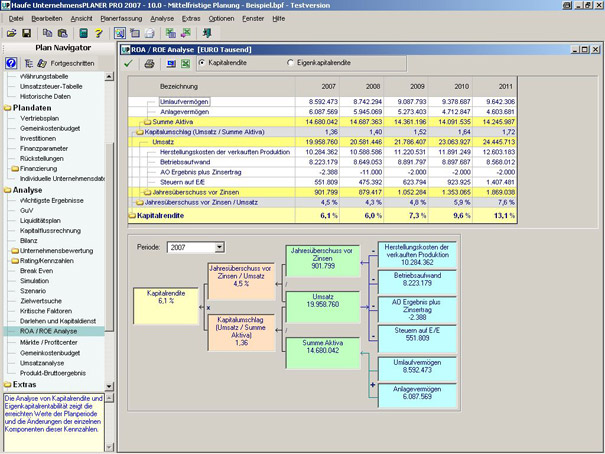
Task: Click the Umlaufvermögen cell in the table
Action: pyautogui.click(x=184, y=102)
